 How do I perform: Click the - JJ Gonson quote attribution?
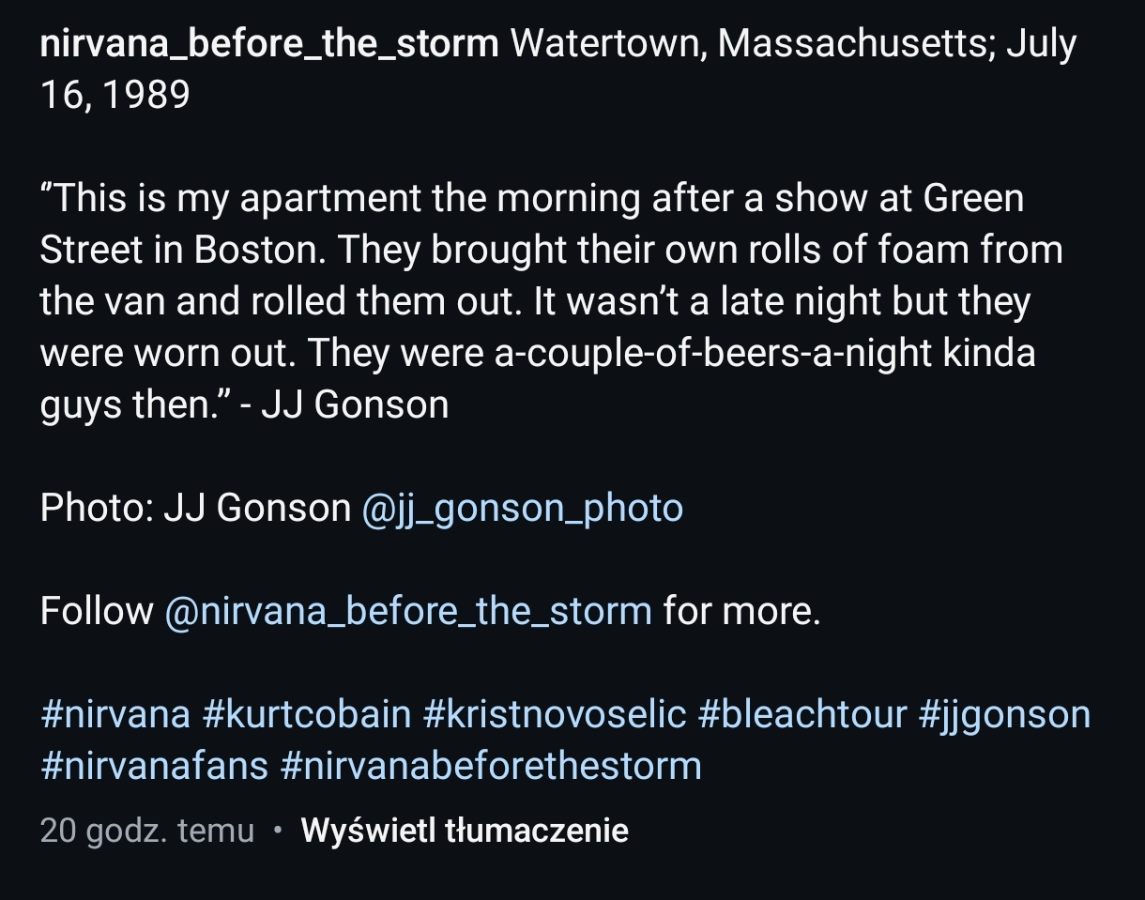(345, 405)
